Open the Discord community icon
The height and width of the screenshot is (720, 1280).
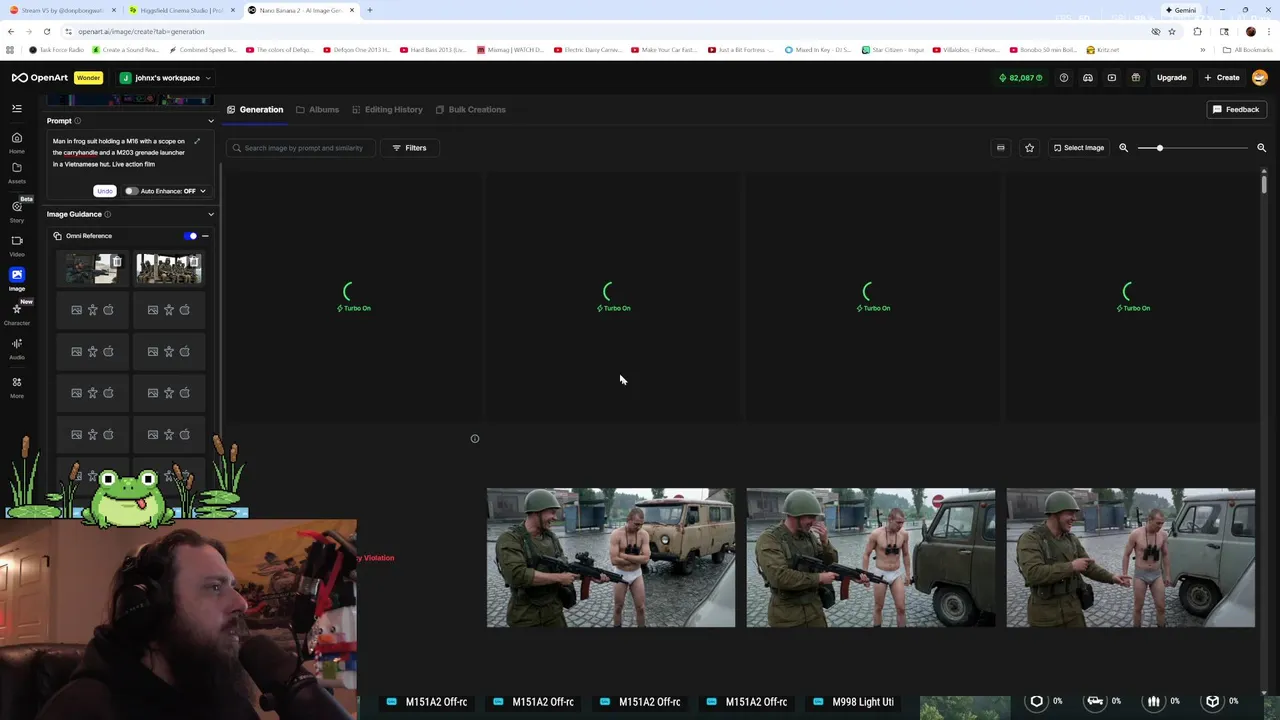point(1088,77)
